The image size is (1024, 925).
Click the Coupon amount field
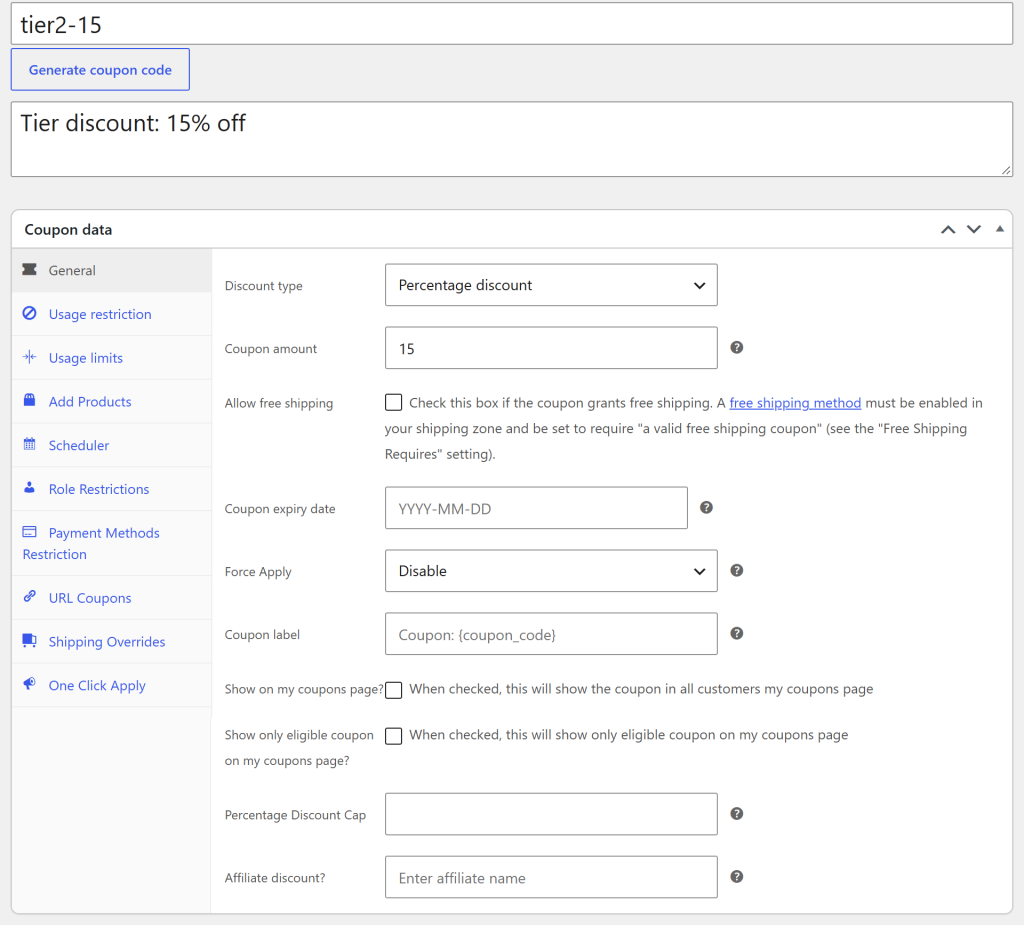click(x=551, y=348)
